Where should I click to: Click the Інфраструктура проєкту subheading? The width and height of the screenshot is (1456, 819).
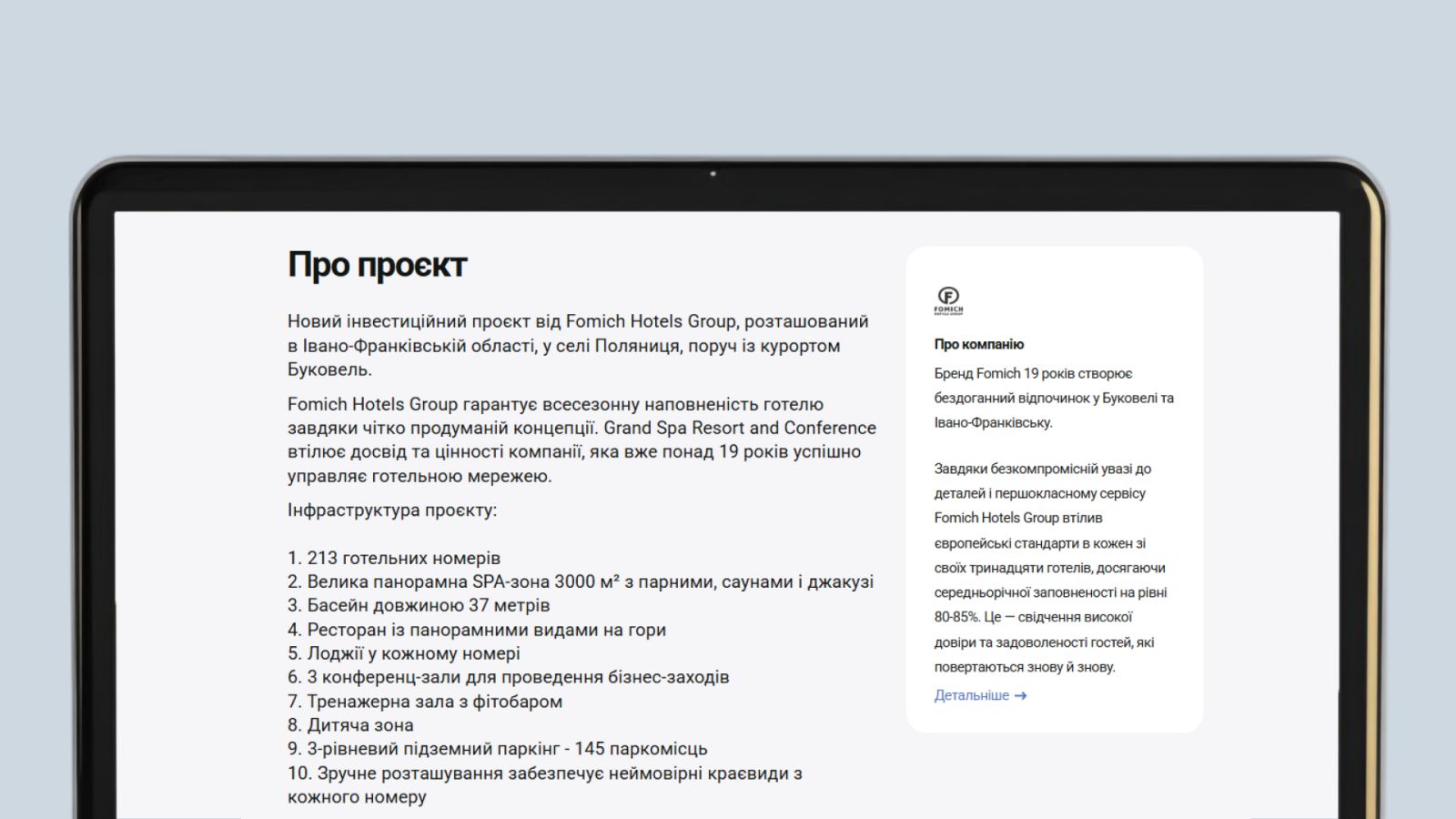click(x=392, y=511)
